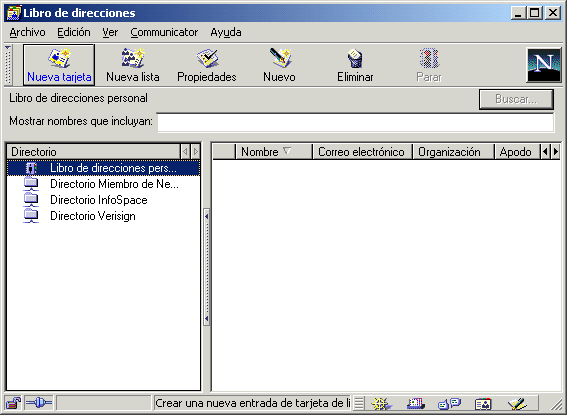Click the component bar grip handle
This screenshot has width=567, height=415.
pyautogui.click(x=359, y=403)
